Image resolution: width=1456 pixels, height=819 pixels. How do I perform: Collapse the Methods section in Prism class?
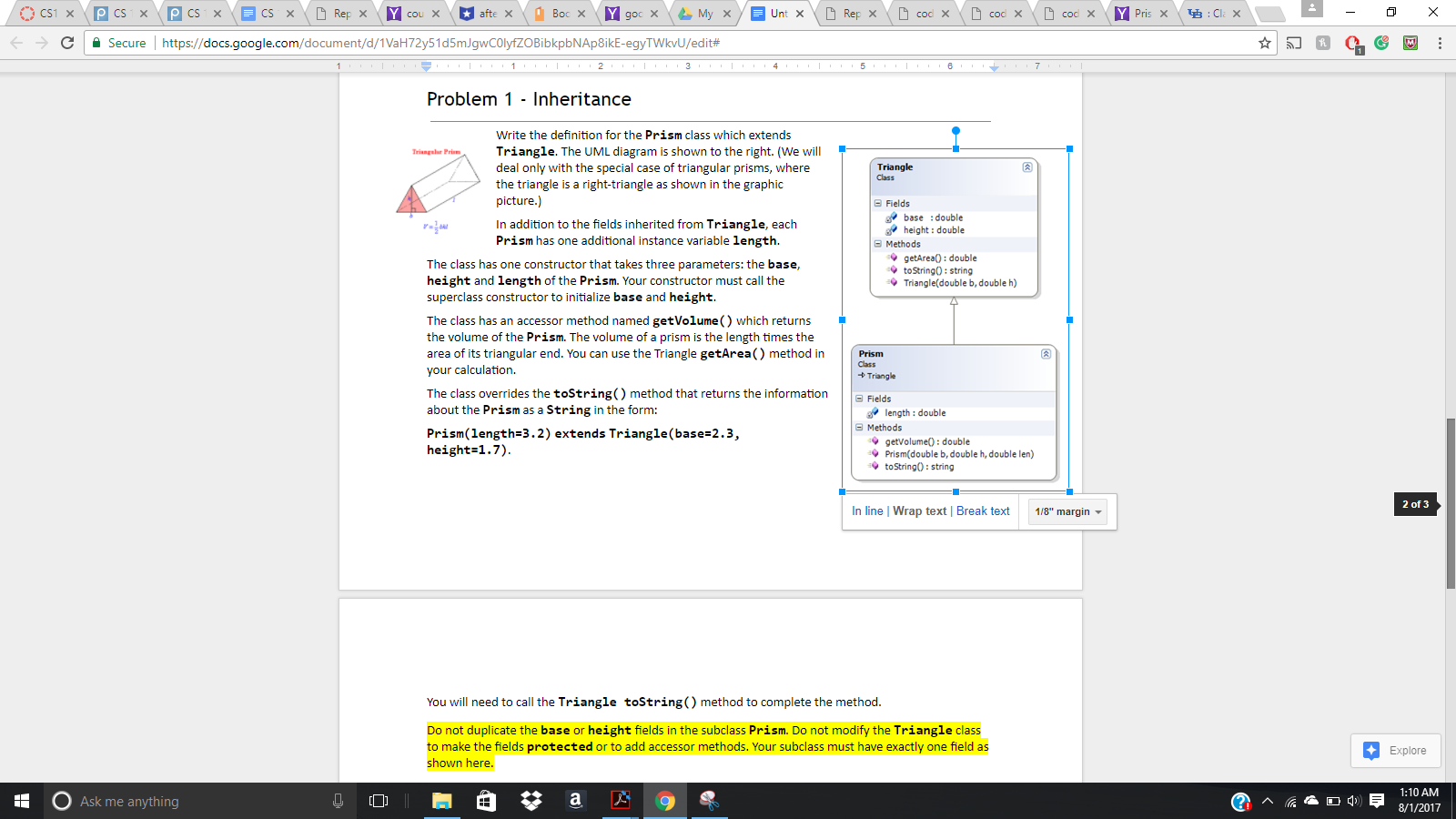(859, 428)
